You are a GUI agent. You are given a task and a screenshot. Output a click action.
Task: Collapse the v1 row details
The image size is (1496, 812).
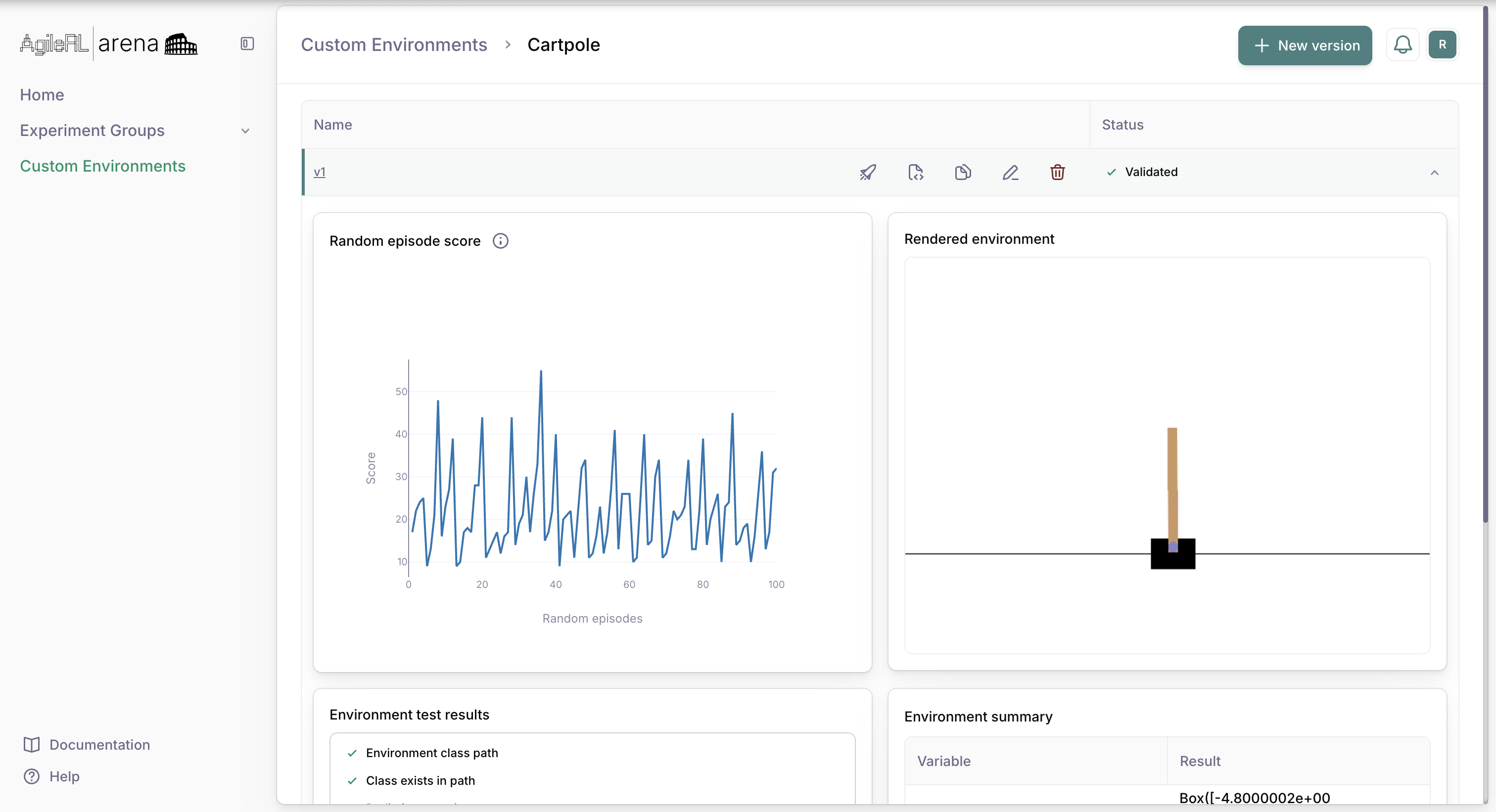point(1435,173)
